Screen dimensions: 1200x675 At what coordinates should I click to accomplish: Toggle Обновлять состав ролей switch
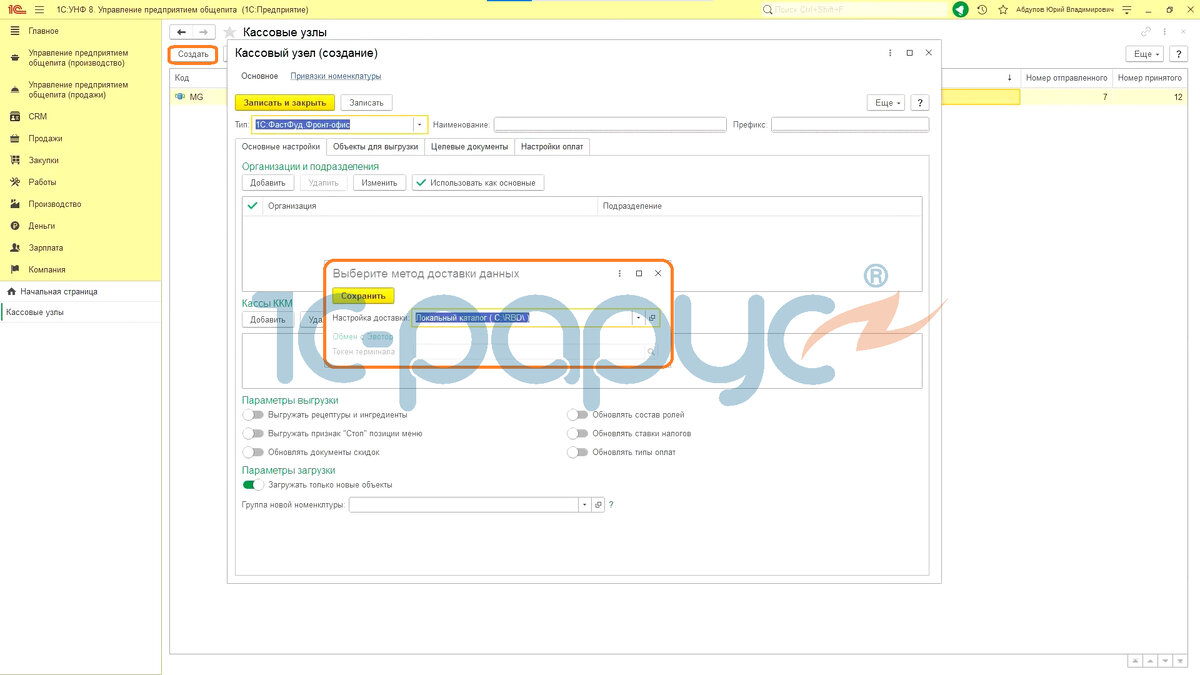tap(577, 414)
